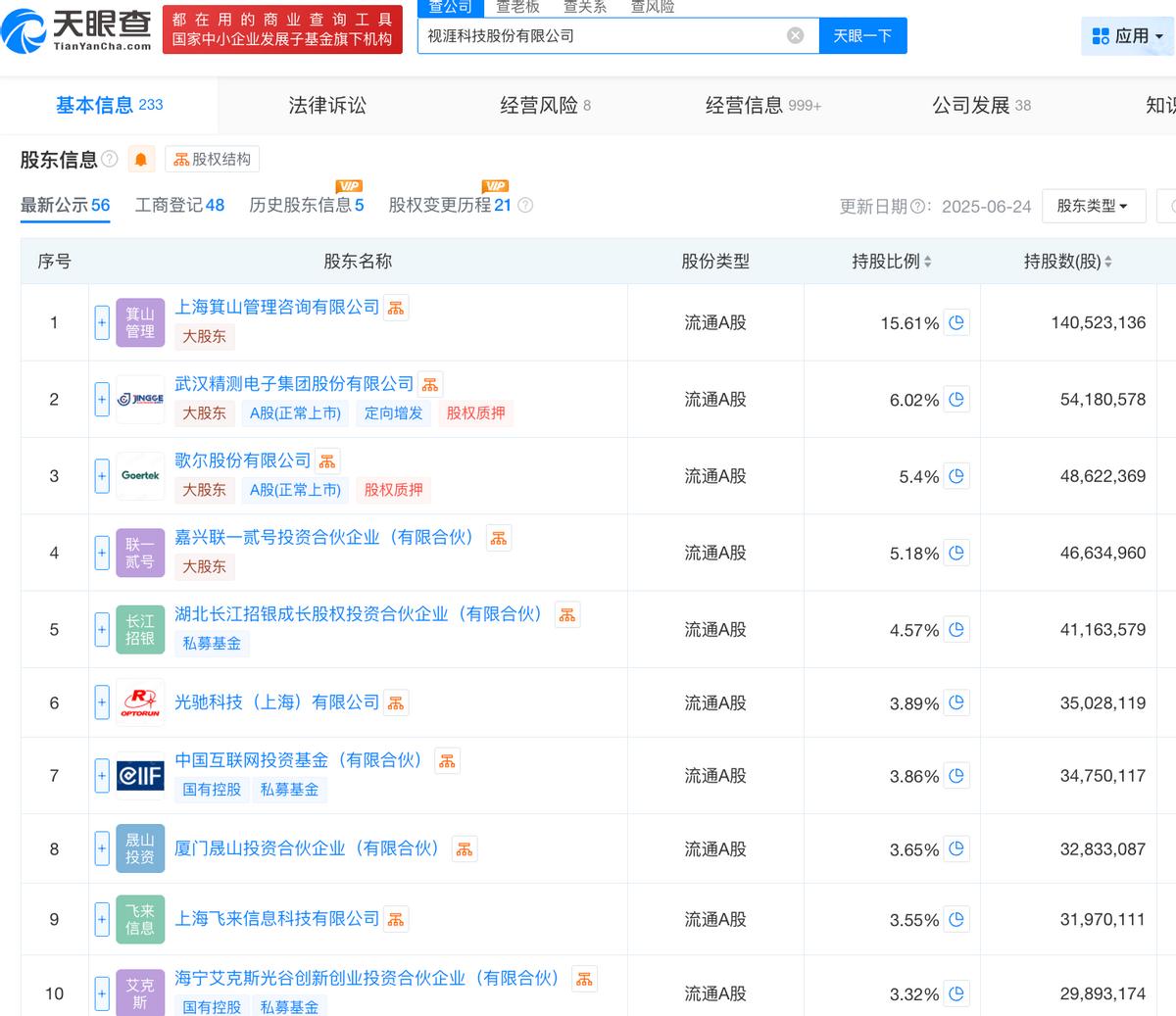Click pie chart icon beside 15.61%
Viewport: 1176px width, 1016px height.
coord(957,322)
